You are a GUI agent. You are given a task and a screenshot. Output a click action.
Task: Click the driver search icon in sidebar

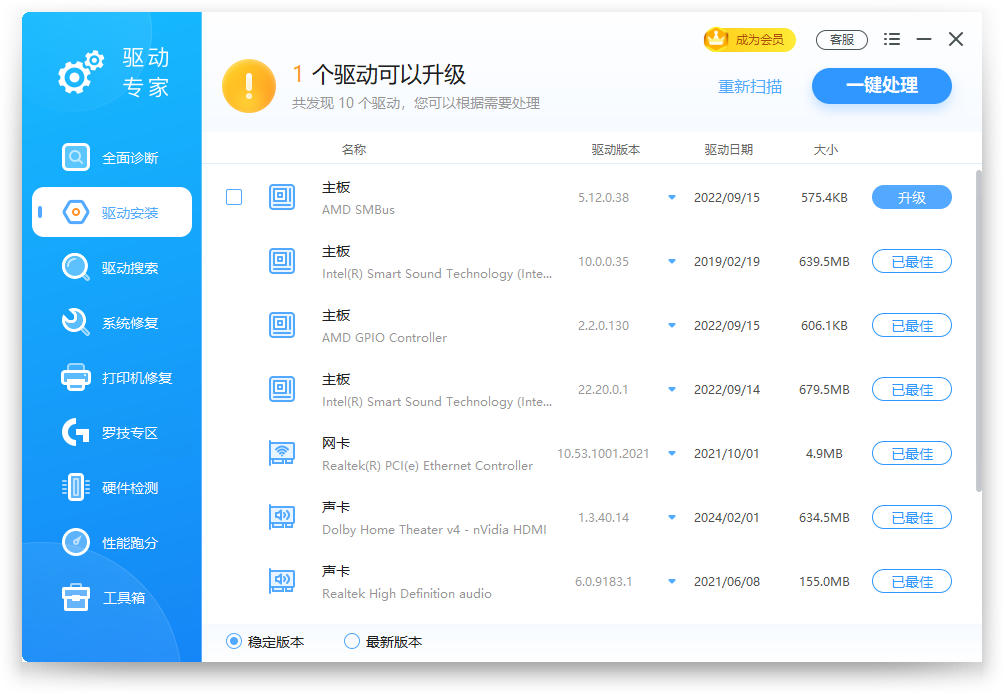coord(76,268)
